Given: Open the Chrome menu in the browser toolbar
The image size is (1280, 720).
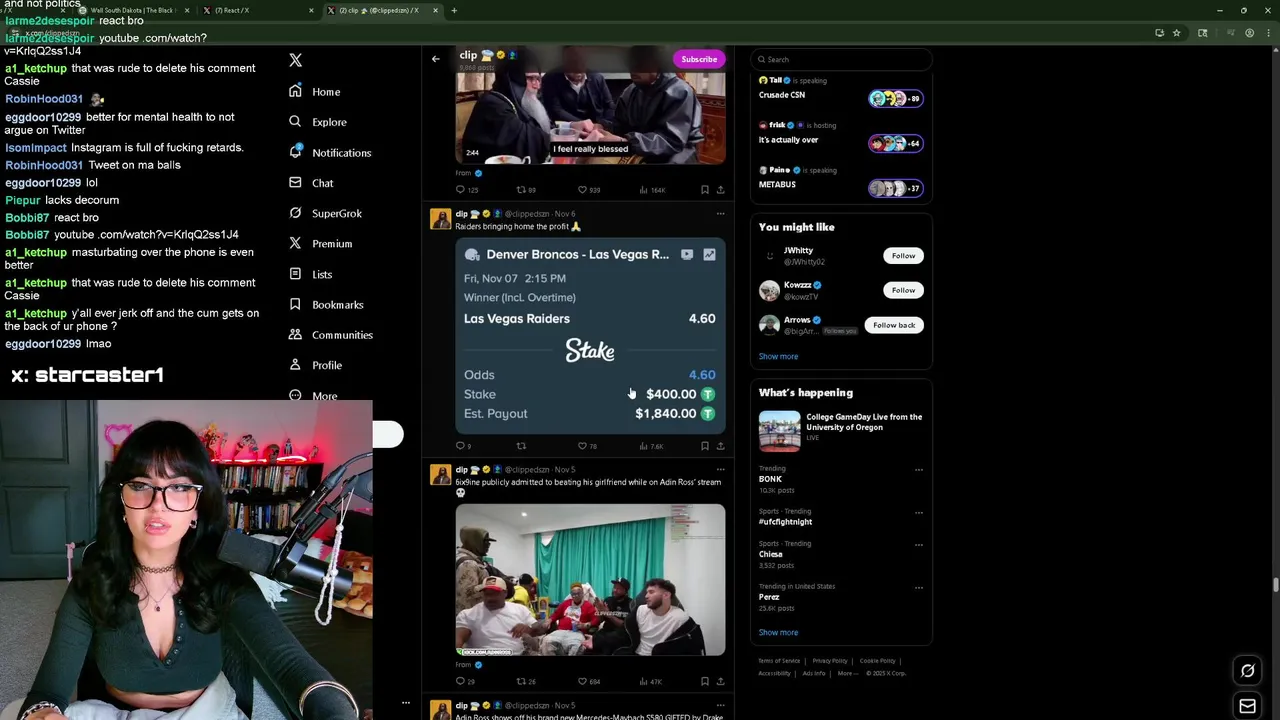Looking at the screenshot, I should (1268, 33).
